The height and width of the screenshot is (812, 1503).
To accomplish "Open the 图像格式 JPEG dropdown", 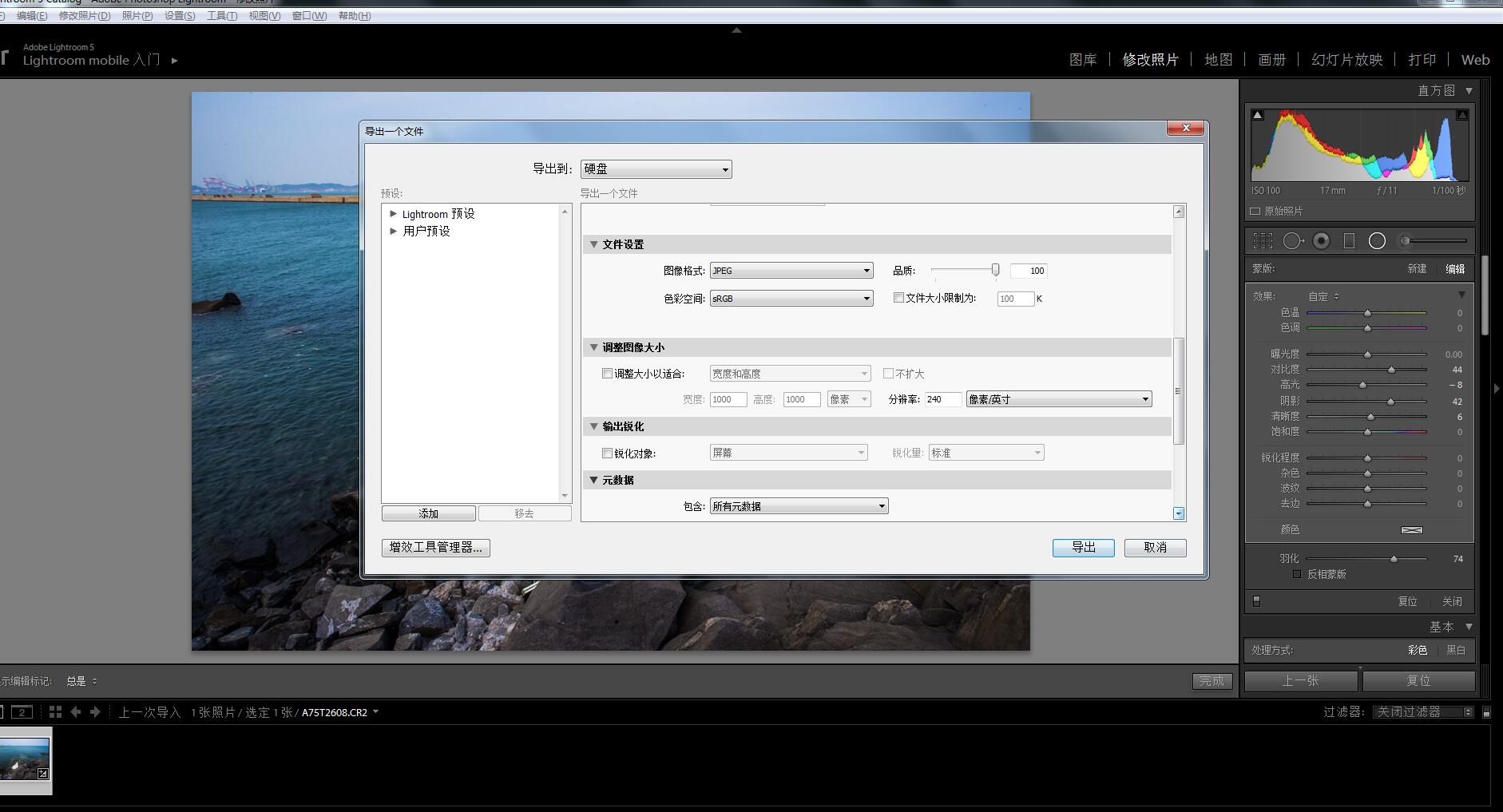I will tap(791, 271).
